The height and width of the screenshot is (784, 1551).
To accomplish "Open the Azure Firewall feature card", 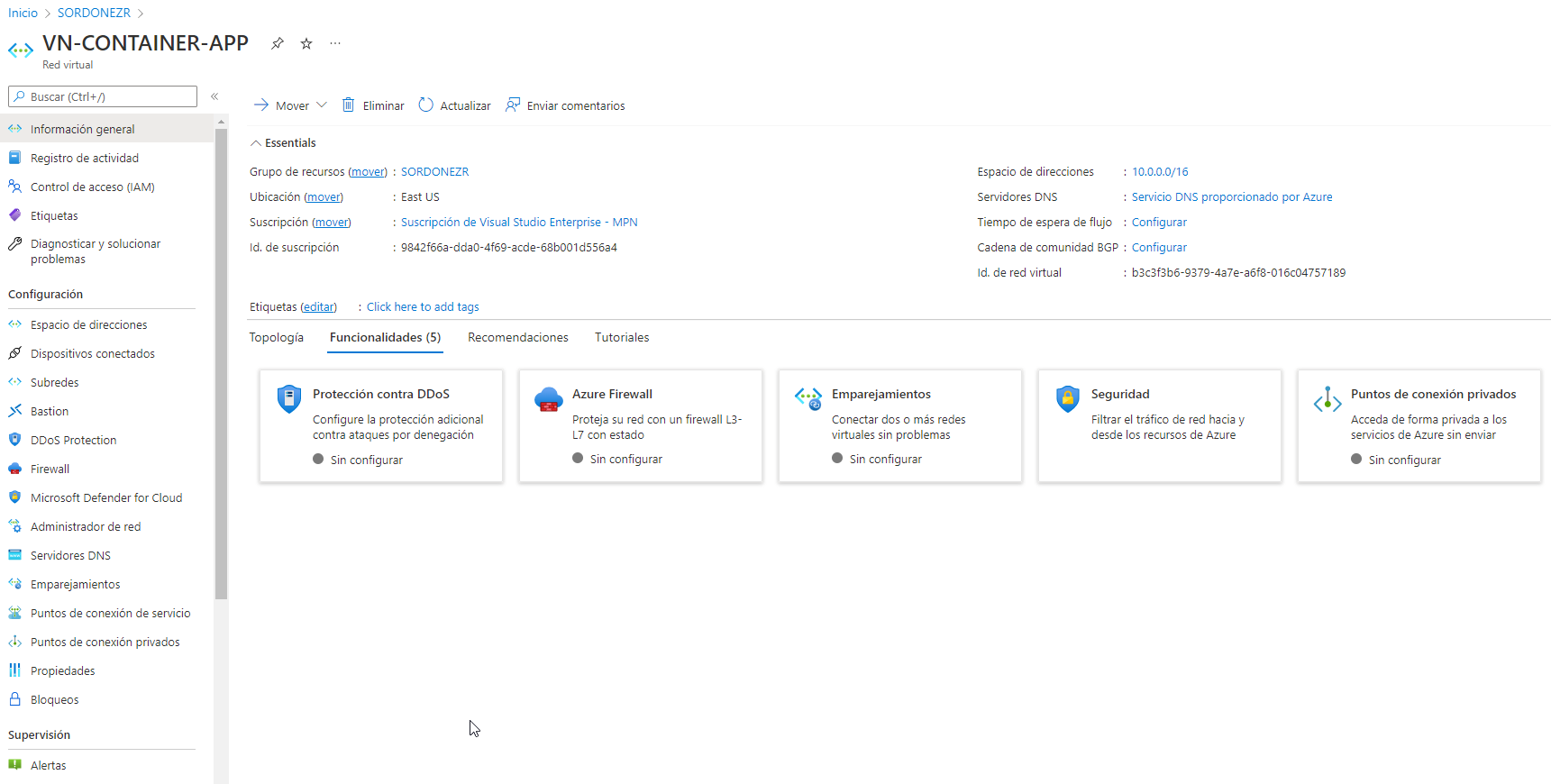I will (x=641, y=425).
